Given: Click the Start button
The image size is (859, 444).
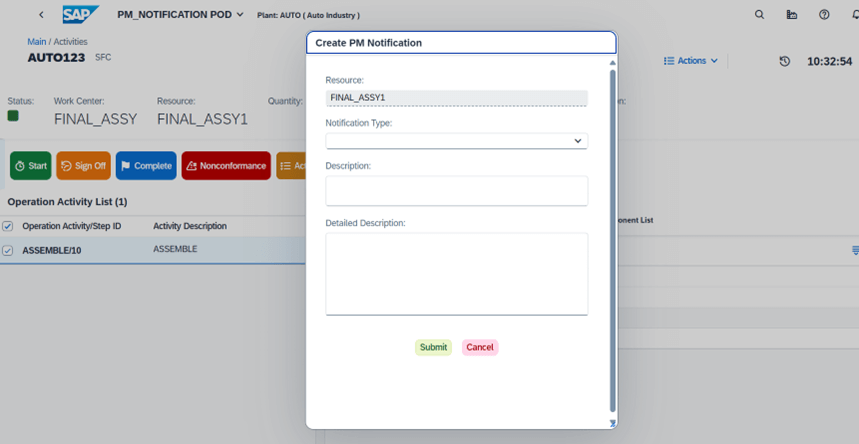Looking at the screenshot, I should coord(31,166).
